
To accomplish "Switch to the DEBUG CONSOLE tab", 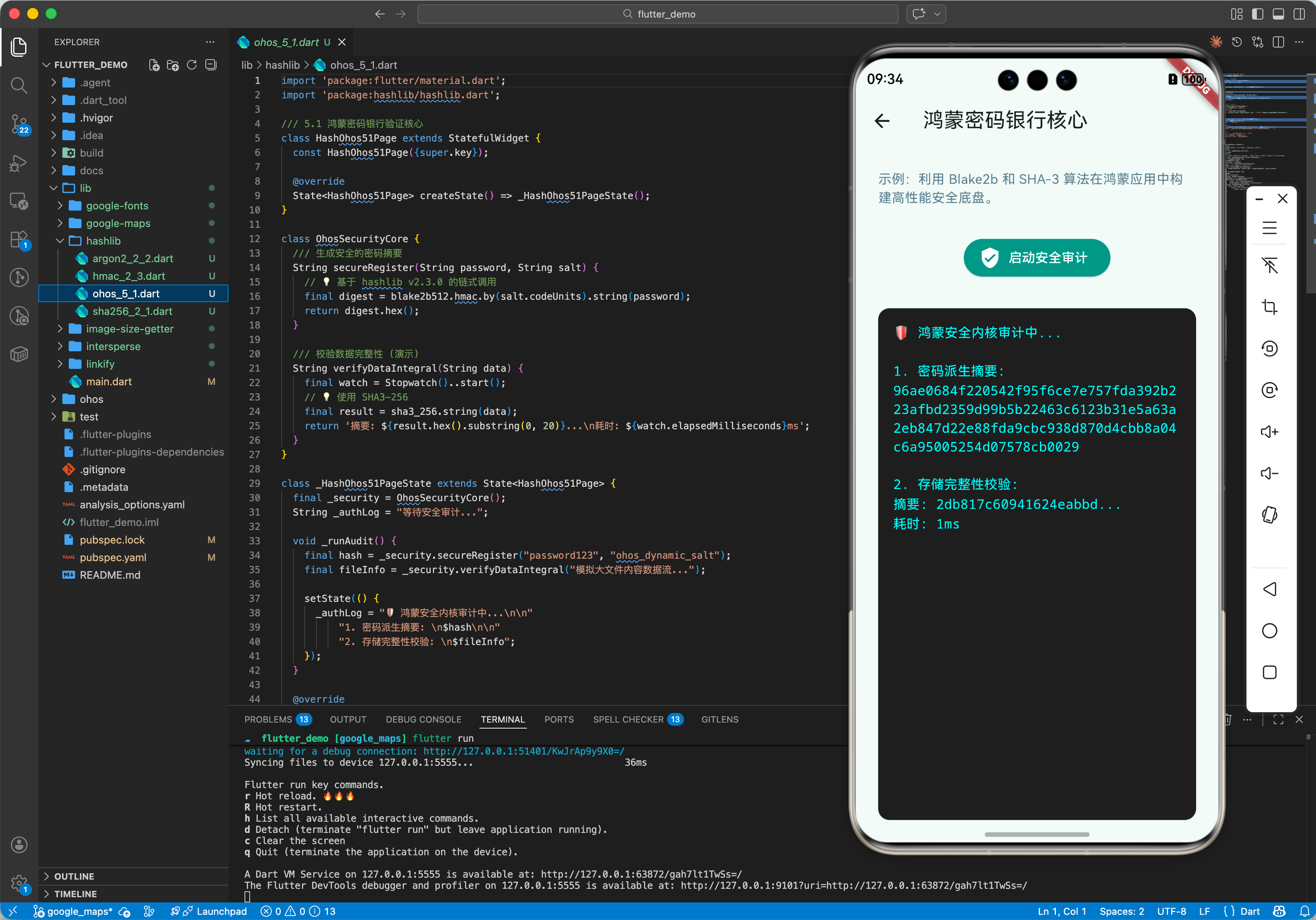I will click(x=423, y=719).
